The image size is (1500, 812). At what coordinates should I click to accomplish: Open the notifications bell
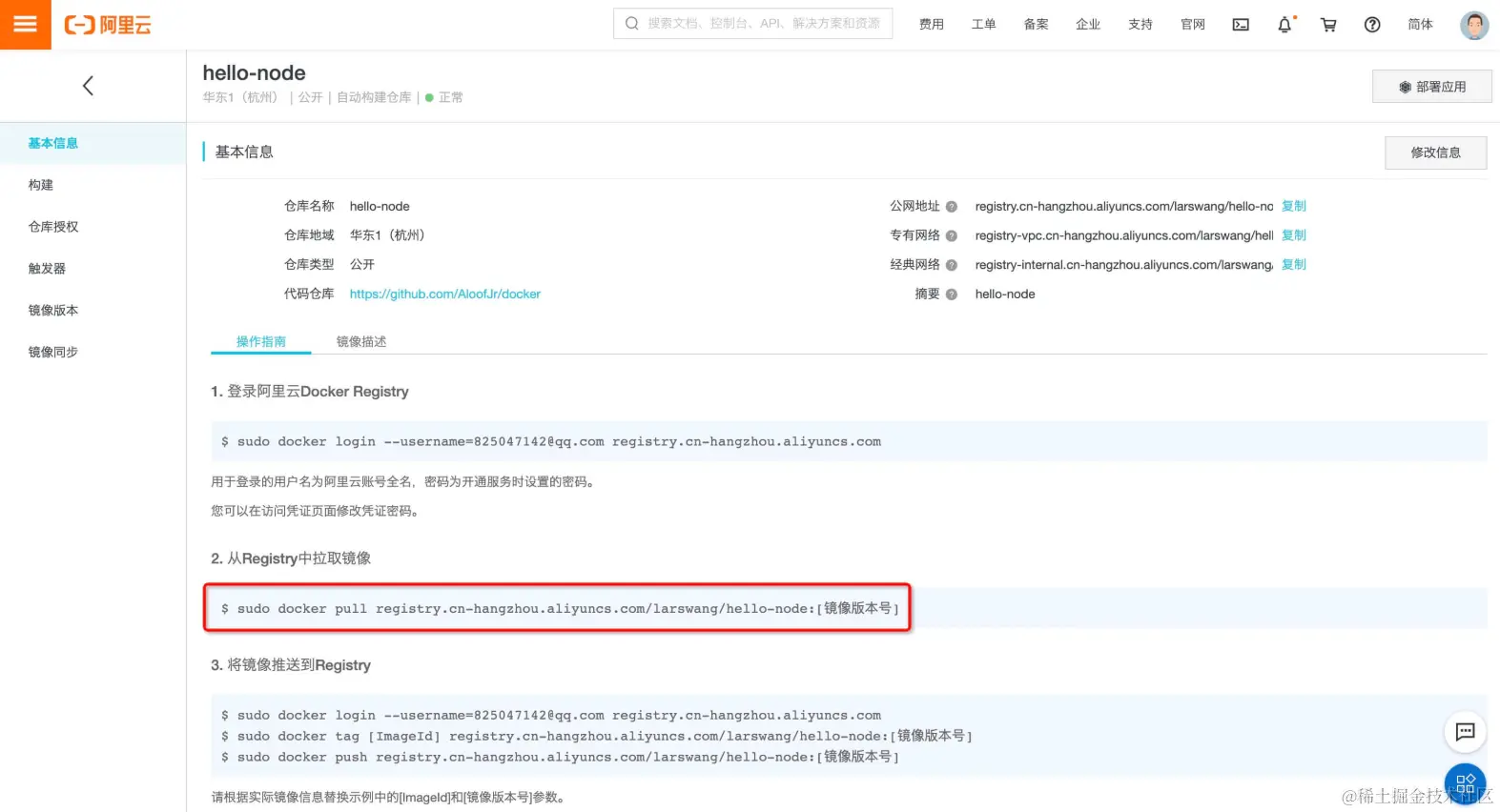point(1284,25)
